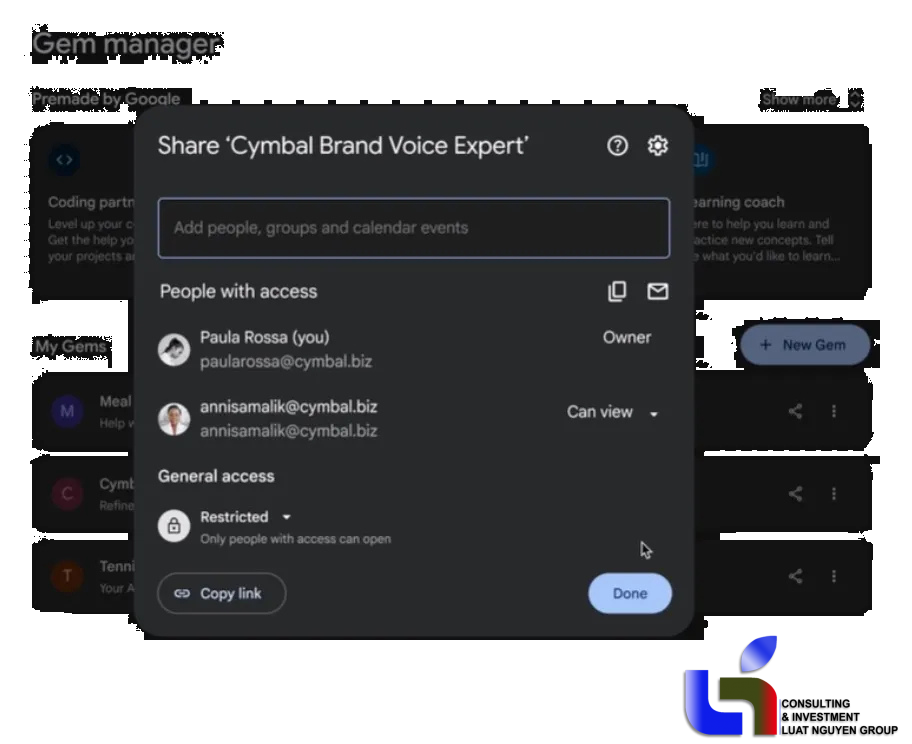Click the lock icon under General access
Screen dimensions: 912x744
(174, 526)
